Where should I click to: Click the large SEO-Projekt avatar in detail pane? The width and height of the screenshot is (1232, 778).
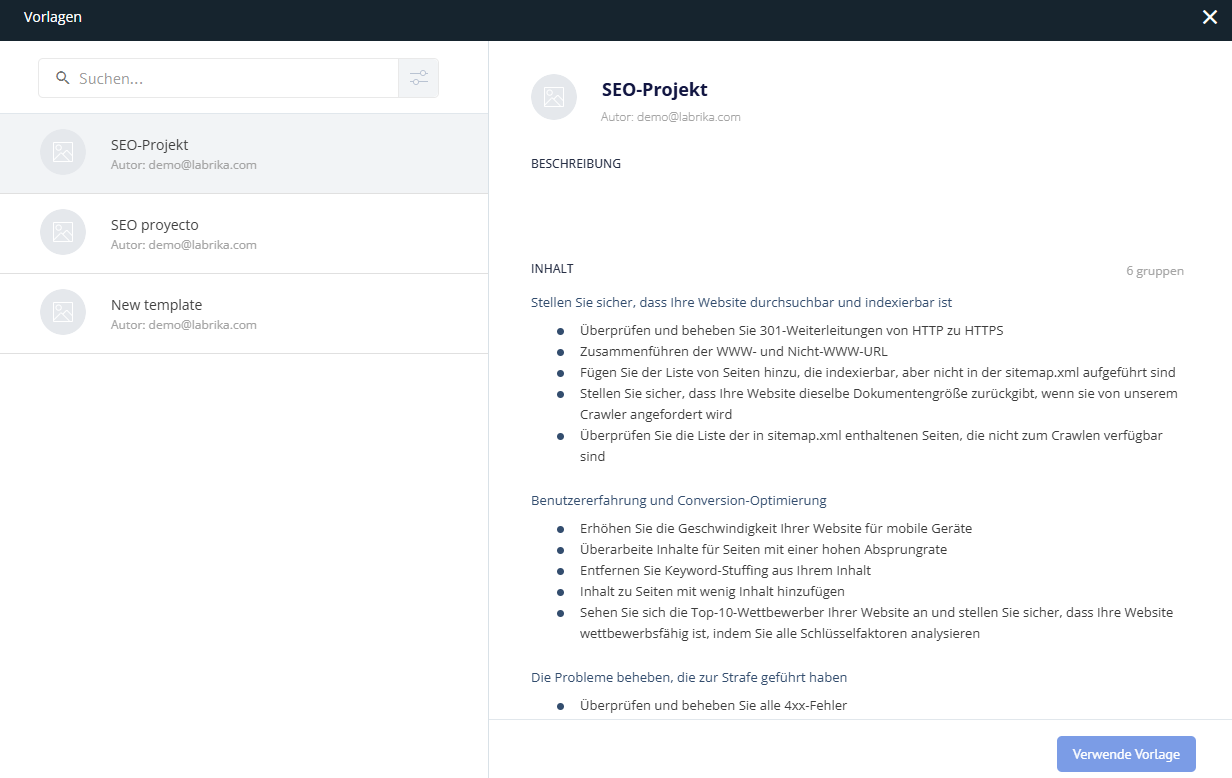point(554,98)
